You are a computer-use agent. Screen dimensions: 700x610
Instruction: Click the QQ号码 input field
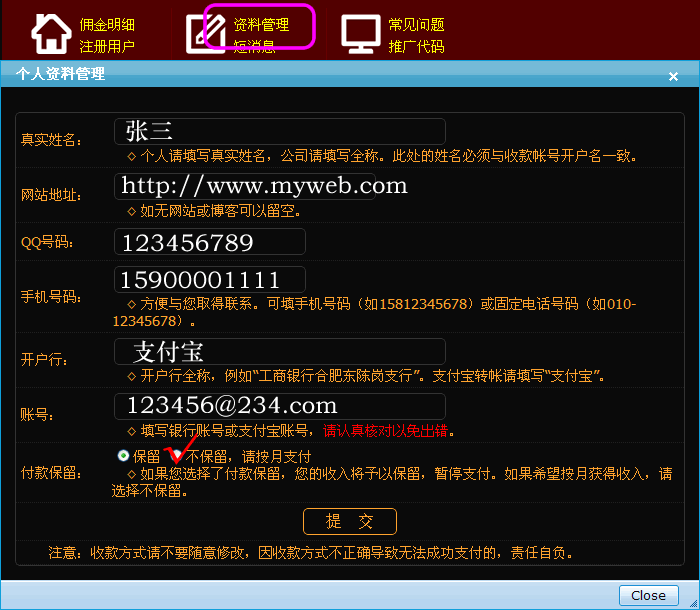(210, 242)
